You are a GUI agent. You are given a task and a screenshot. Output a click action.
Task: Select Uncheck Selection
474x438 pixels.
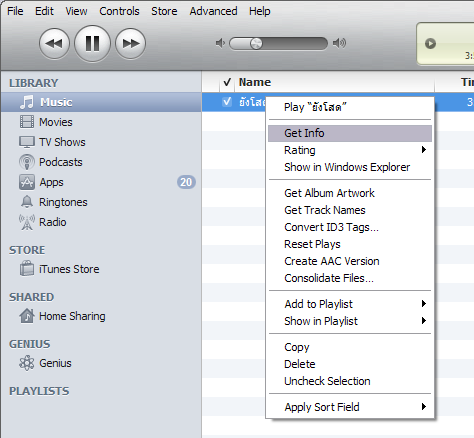[350, 381]
